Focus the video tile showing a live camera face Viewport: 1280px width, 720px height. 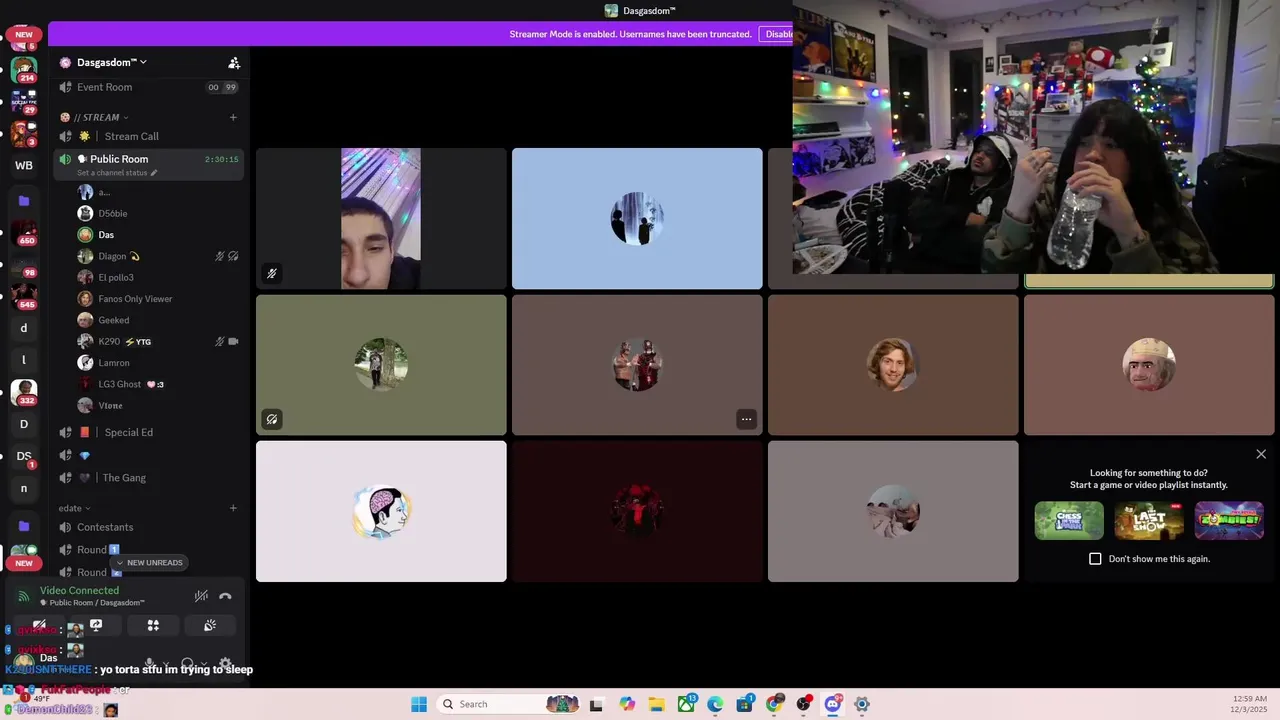(x=381, y=219)
